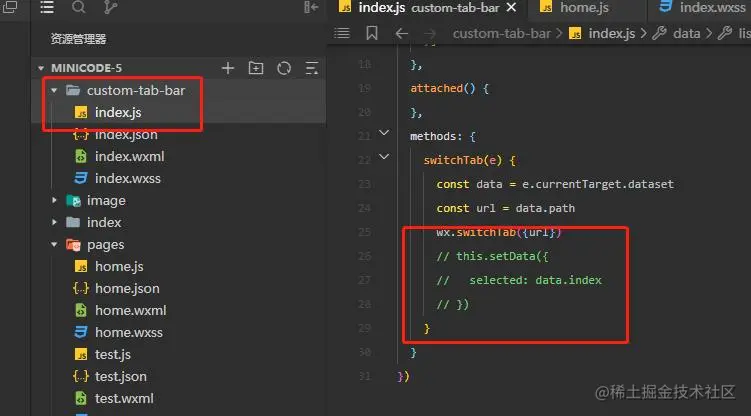Open the search icon in sidebar header

pyautogui.click(x=79, y=7)
